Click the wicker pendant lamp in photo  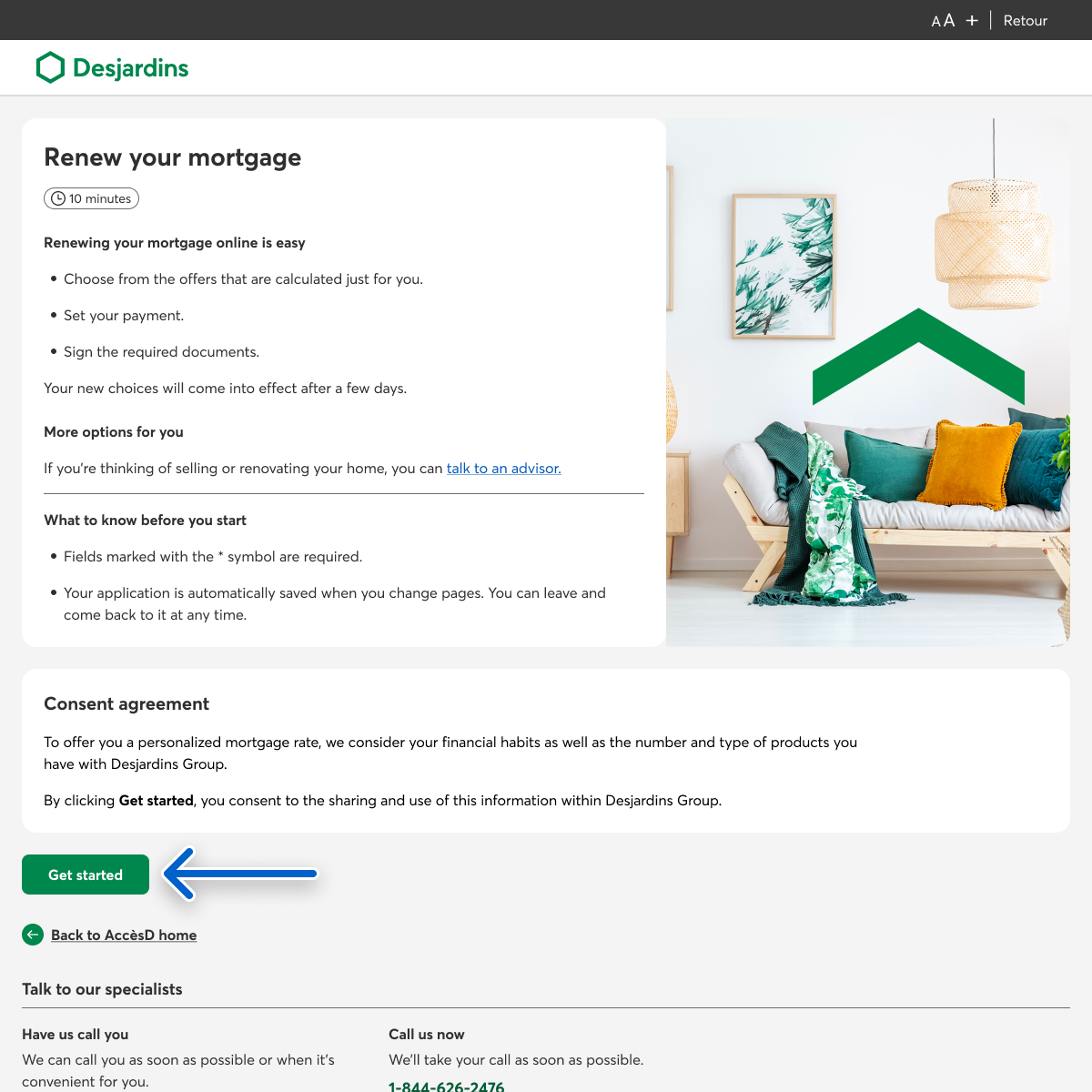(993, 243)
